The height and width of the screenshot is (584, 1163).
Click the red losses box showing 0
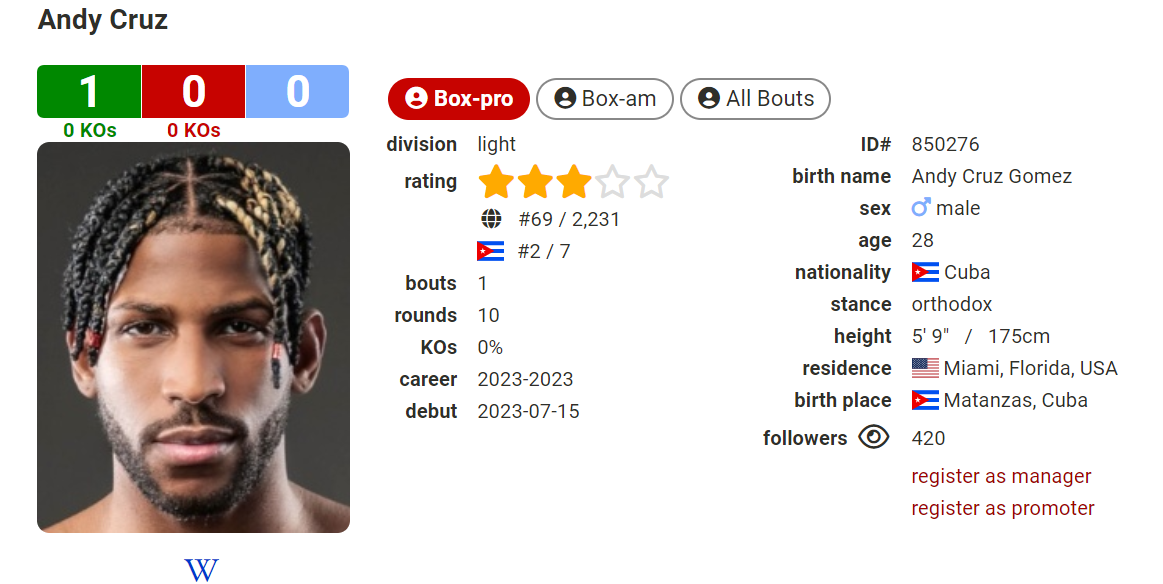tap(194, 91)
